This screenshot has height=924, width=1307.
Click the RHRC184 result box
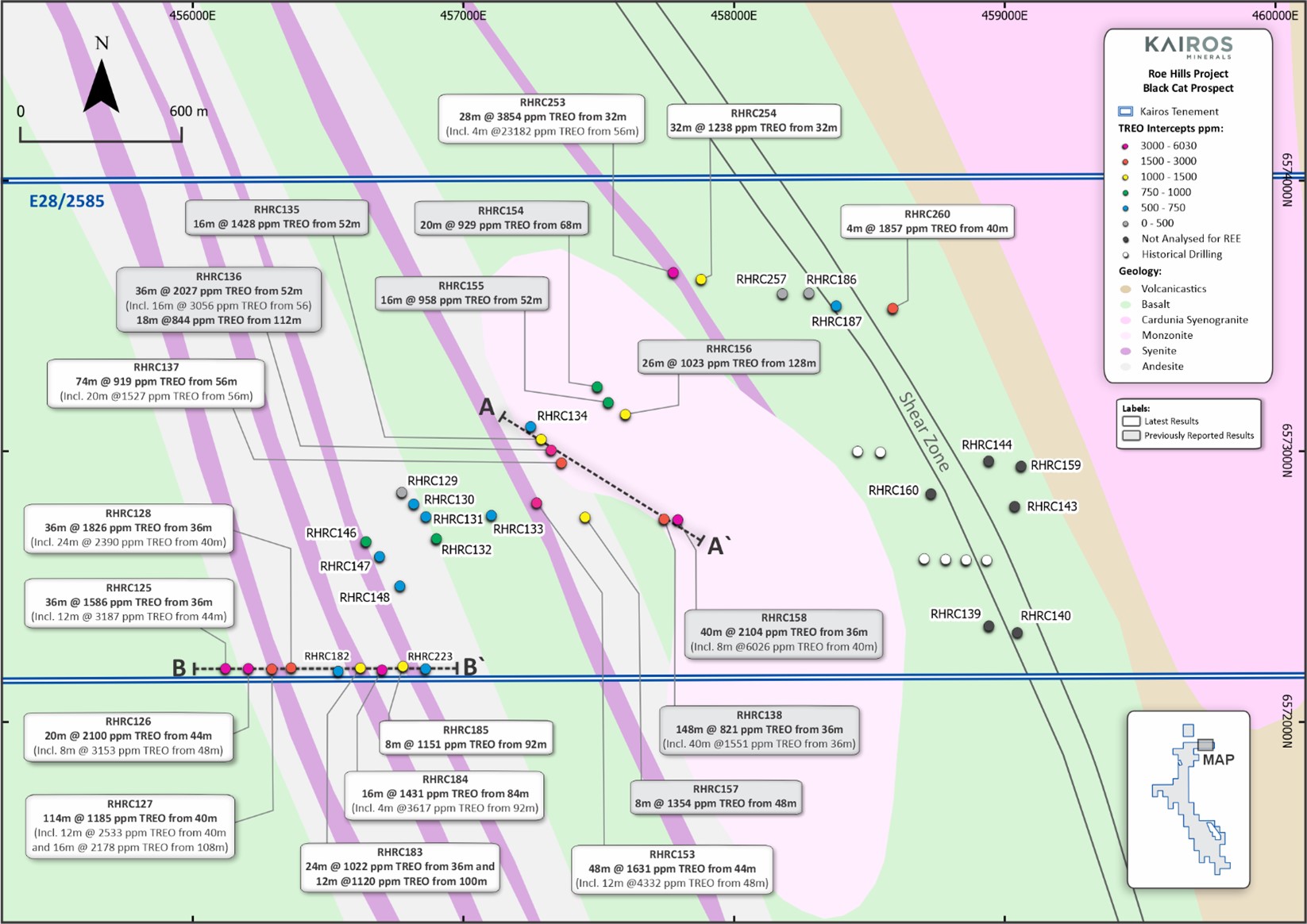point(445,795)
